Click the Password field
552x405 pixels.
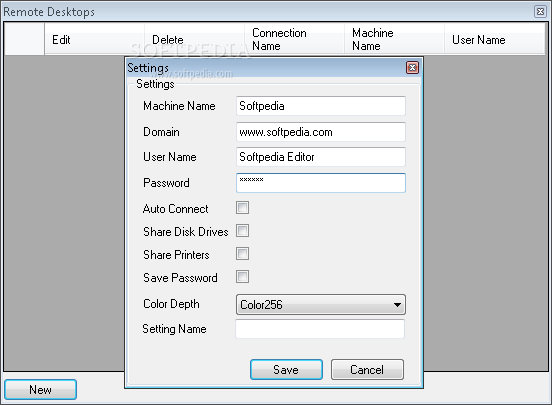click(x=321, y=183)
